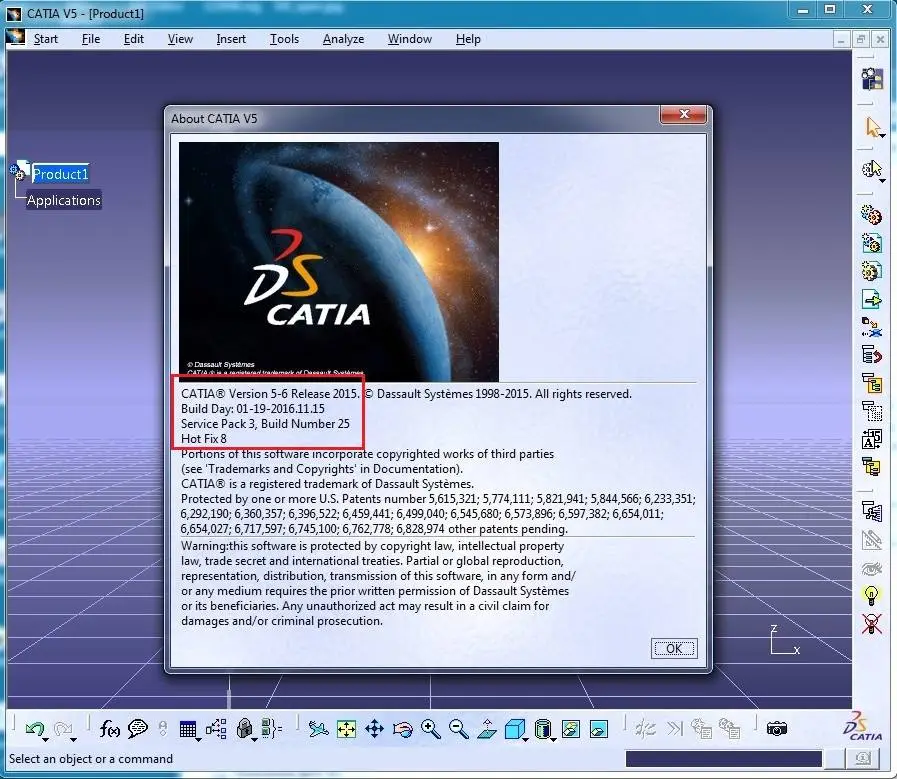Viewport: 897px width, 779px height.
Task: Select the Rotate view tool
Action: (x=402, y=729)
